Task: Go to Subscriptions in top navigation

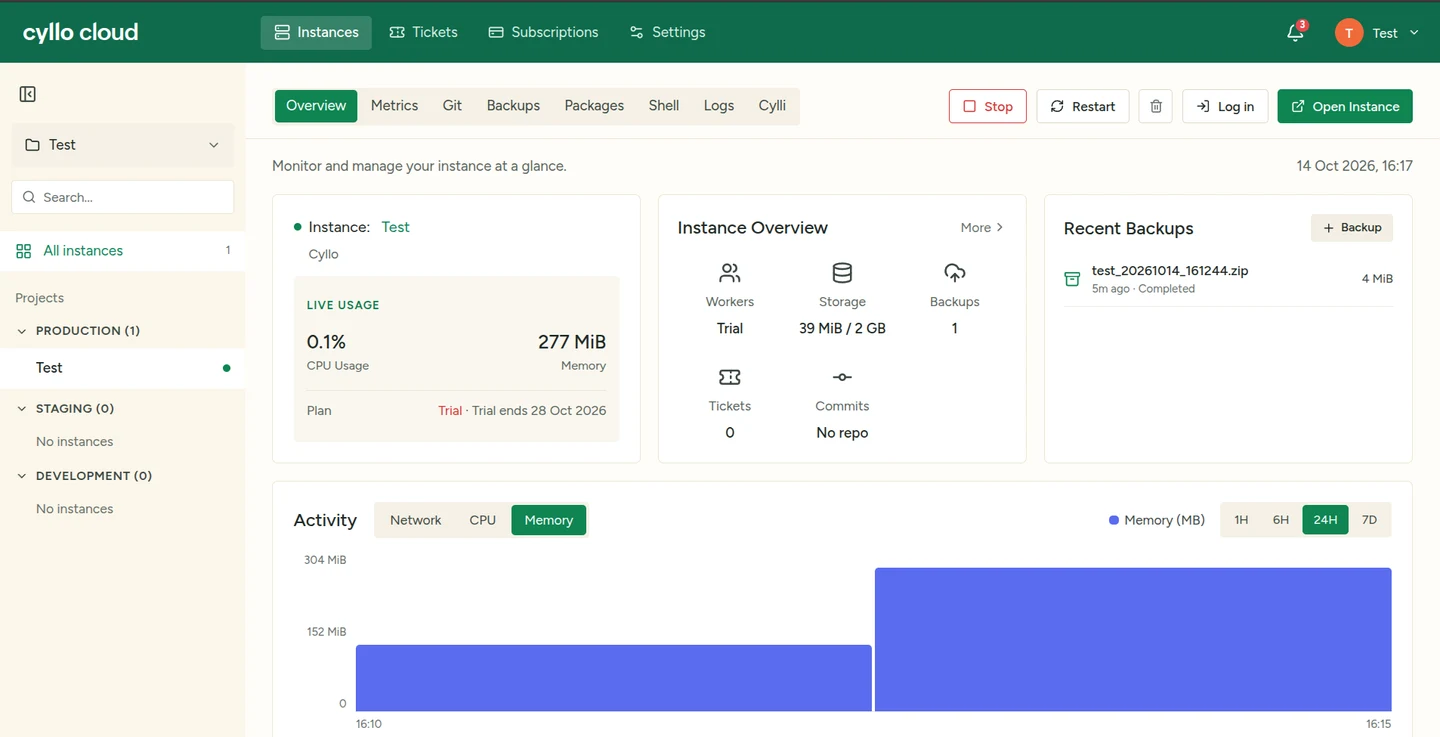Action: click(x=544, y=33)
